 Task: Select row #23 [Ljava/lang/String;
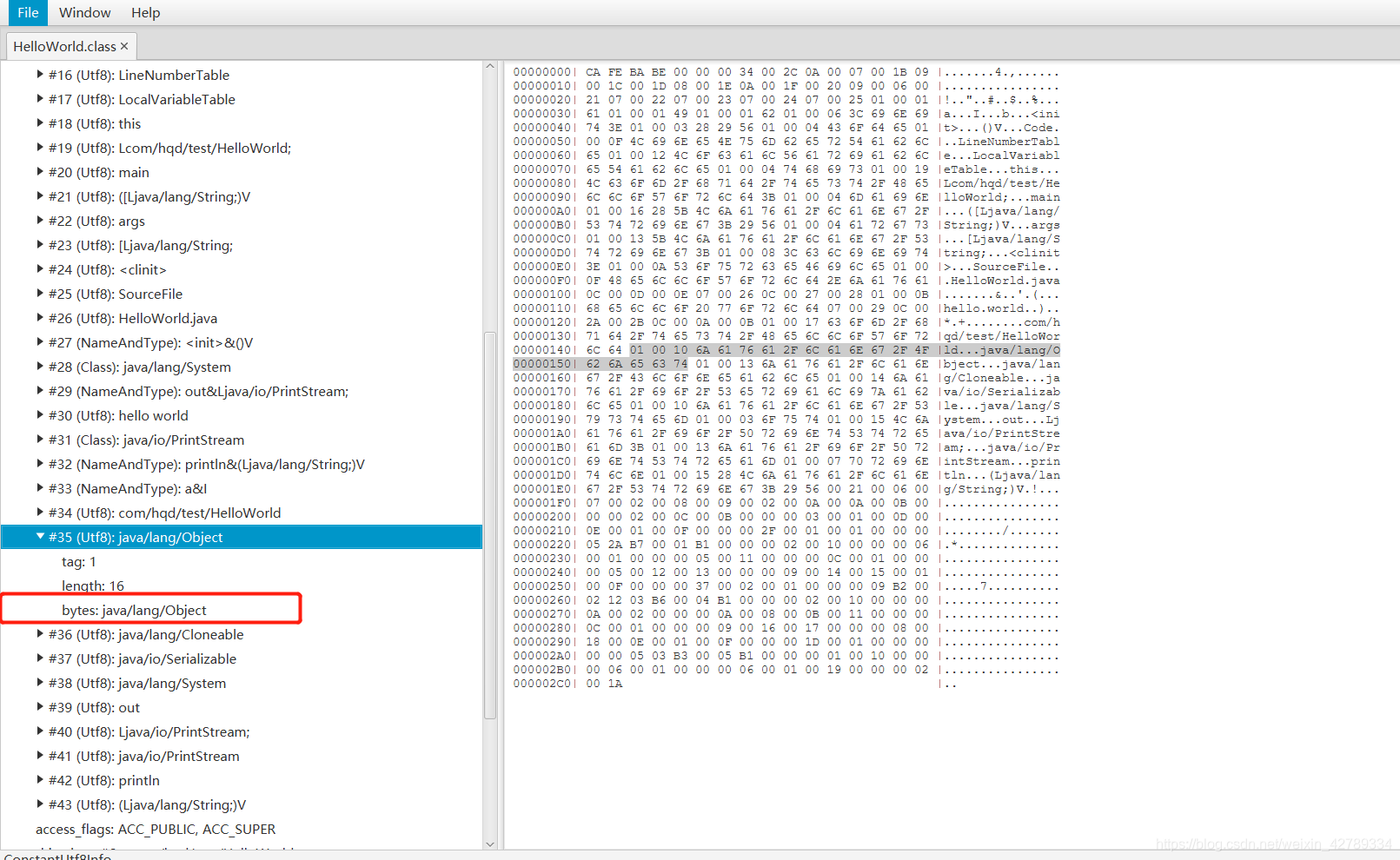click(242, 245)
